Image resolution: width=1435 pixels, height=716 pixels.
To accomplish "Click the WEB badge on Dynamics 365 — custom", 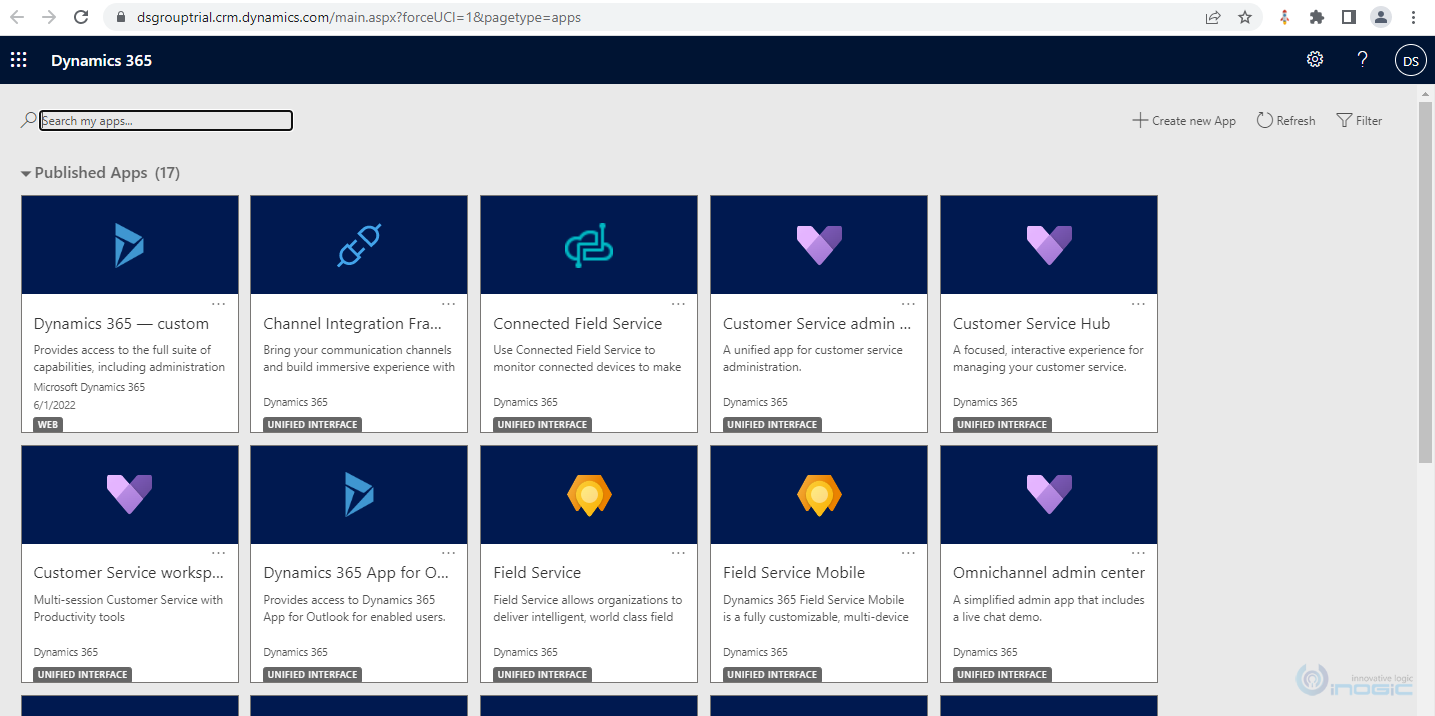I will pyautogui.click(x=47, y=424).
